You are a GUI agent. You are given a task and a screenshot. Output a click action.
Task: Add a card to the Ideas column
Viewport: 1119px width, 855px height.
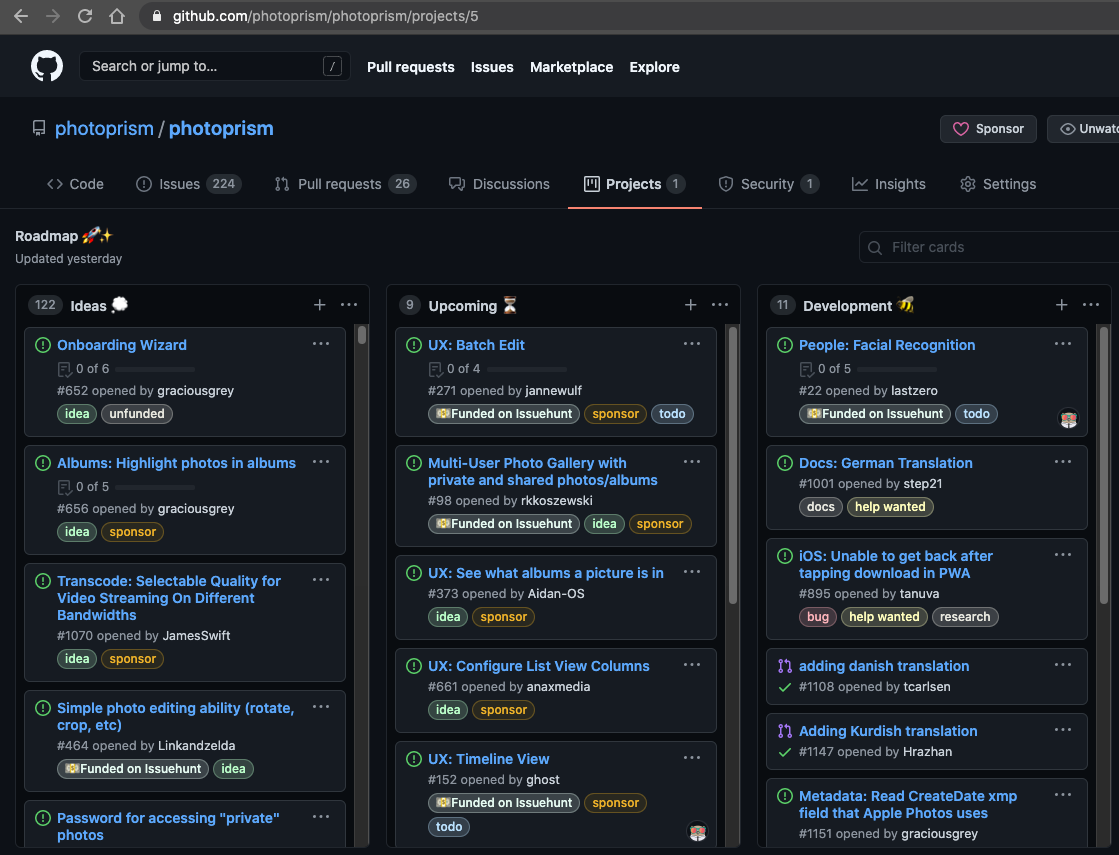[320, 305]
